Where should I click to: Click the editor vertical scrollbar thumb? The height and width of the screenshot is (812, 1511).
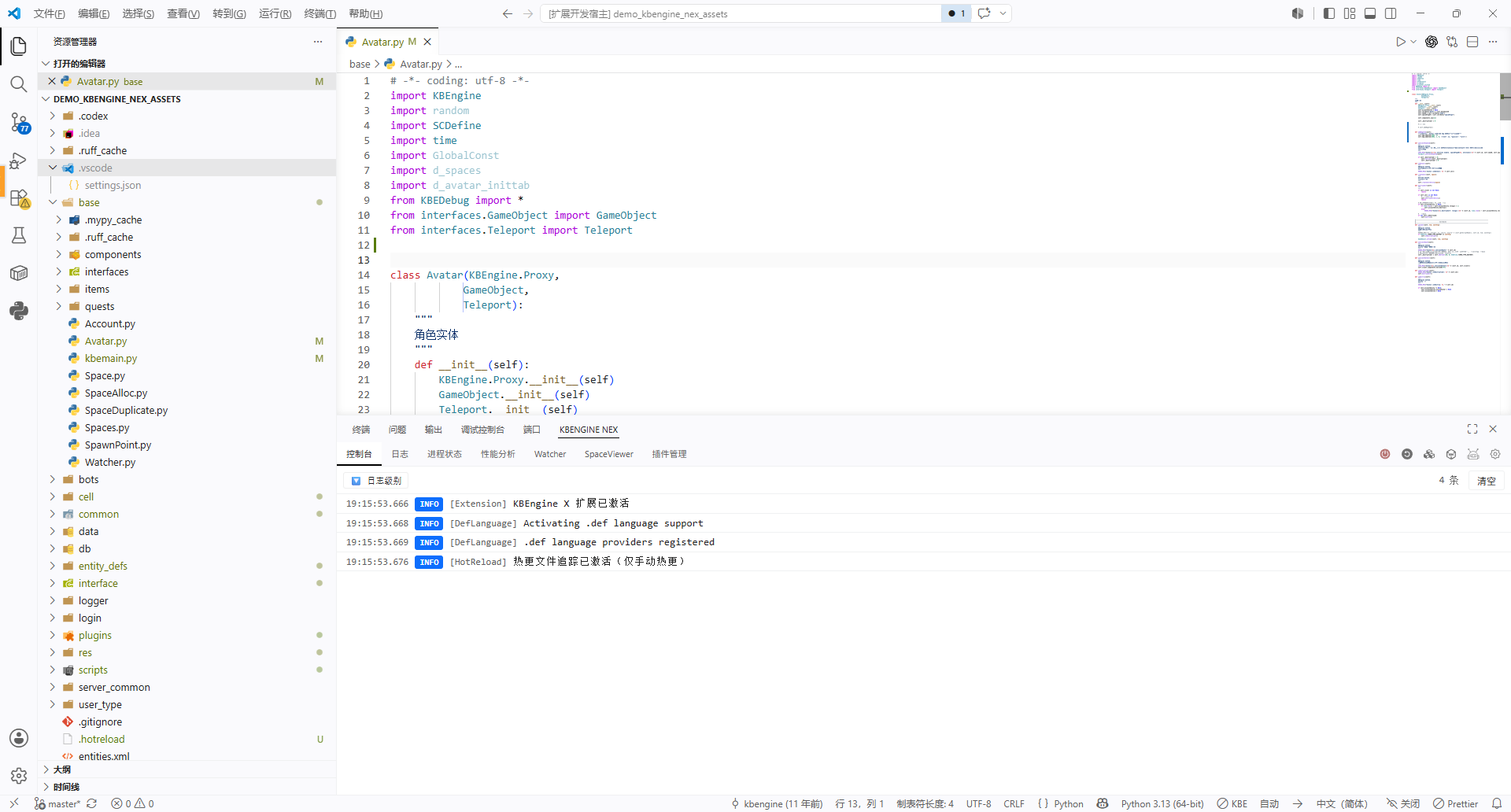(1505, 96)
